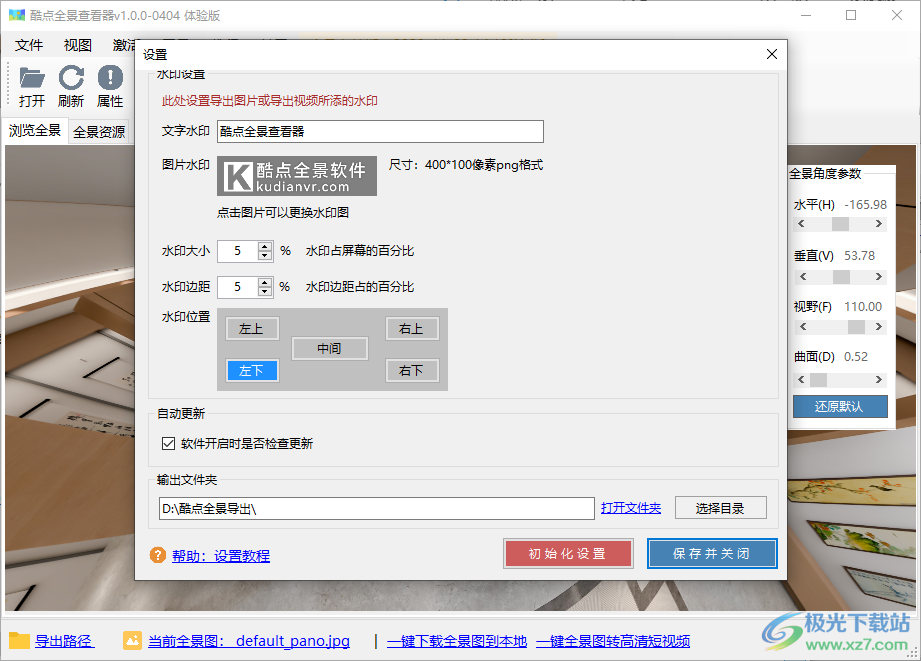This screenshot has height=661, width=921.
Task: Click the watermark size value field
Action: coord(238,251)
